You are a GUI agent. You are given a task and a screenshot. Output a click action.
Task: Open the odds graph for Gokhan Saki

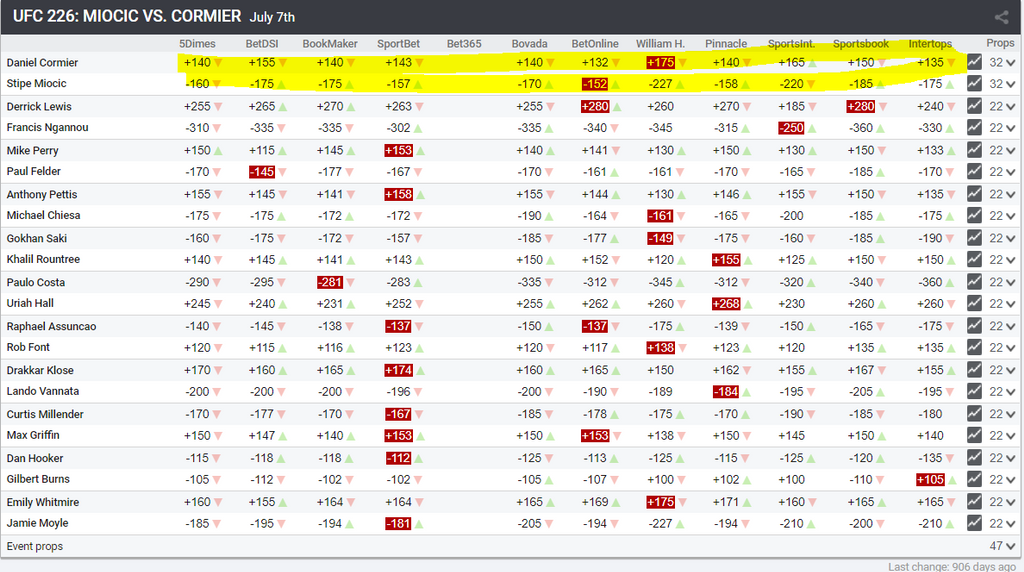click(974, 238)
